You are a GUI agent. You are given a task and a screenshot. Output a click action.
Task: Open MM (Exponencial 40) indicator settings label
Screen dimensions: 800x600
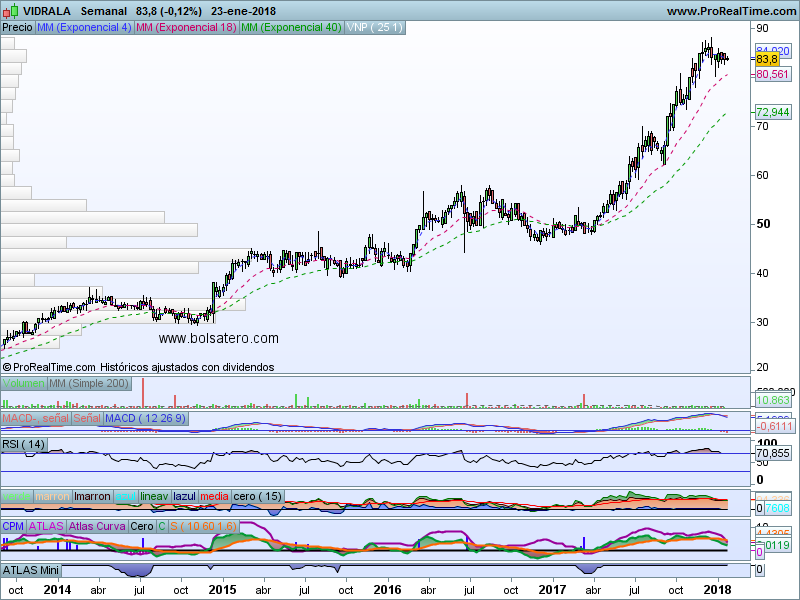(x=291, y=27)
